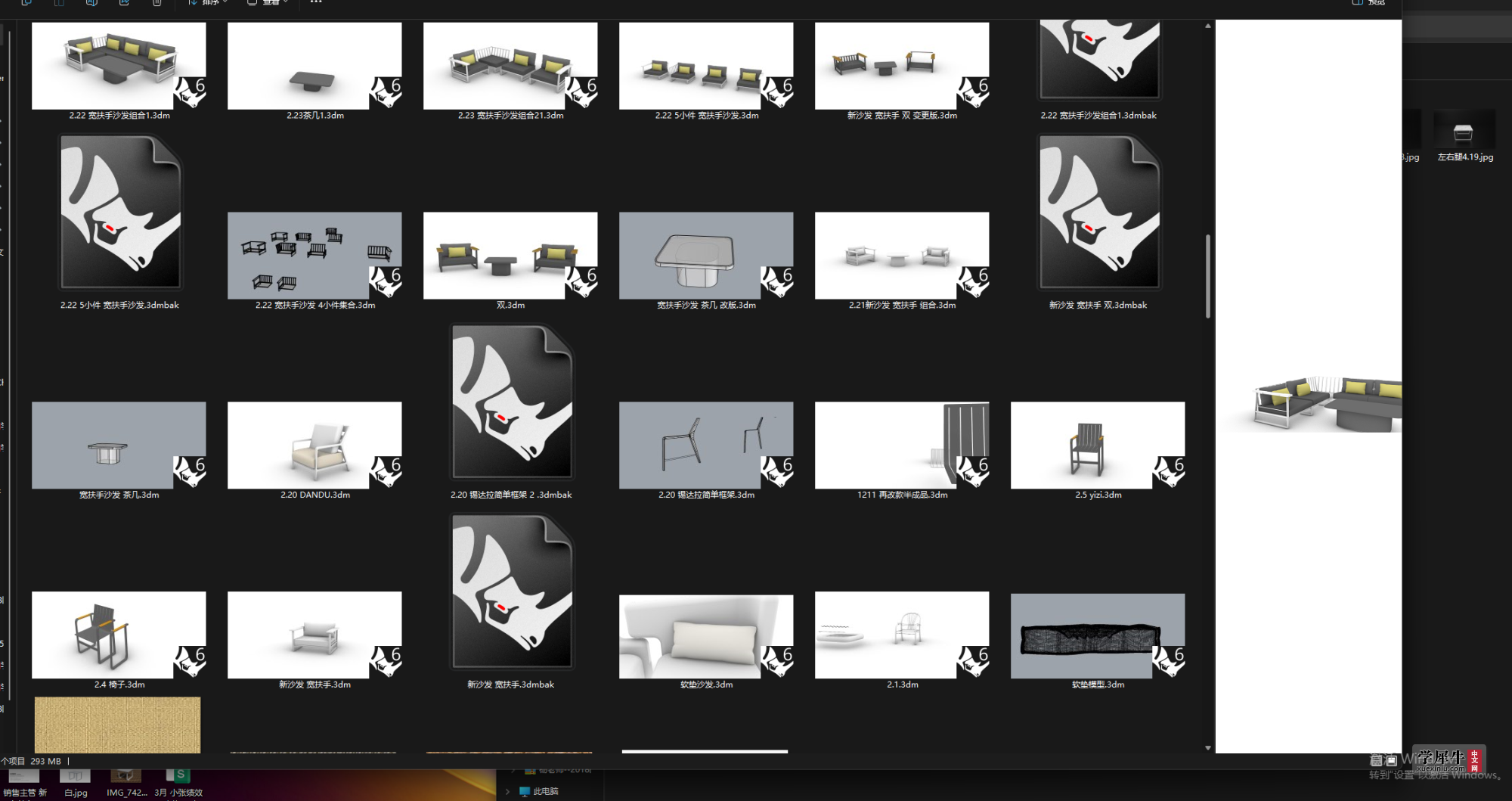
Task: Expand the 此电脑 tree node chevron
Action: (507, 792)
